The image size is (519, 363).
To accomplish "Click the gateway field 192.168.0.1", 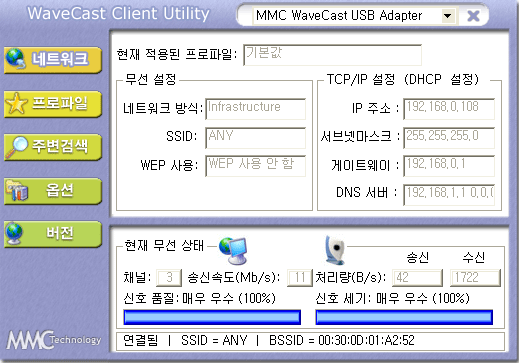I will pyautogui.click(x=449, y=166).
